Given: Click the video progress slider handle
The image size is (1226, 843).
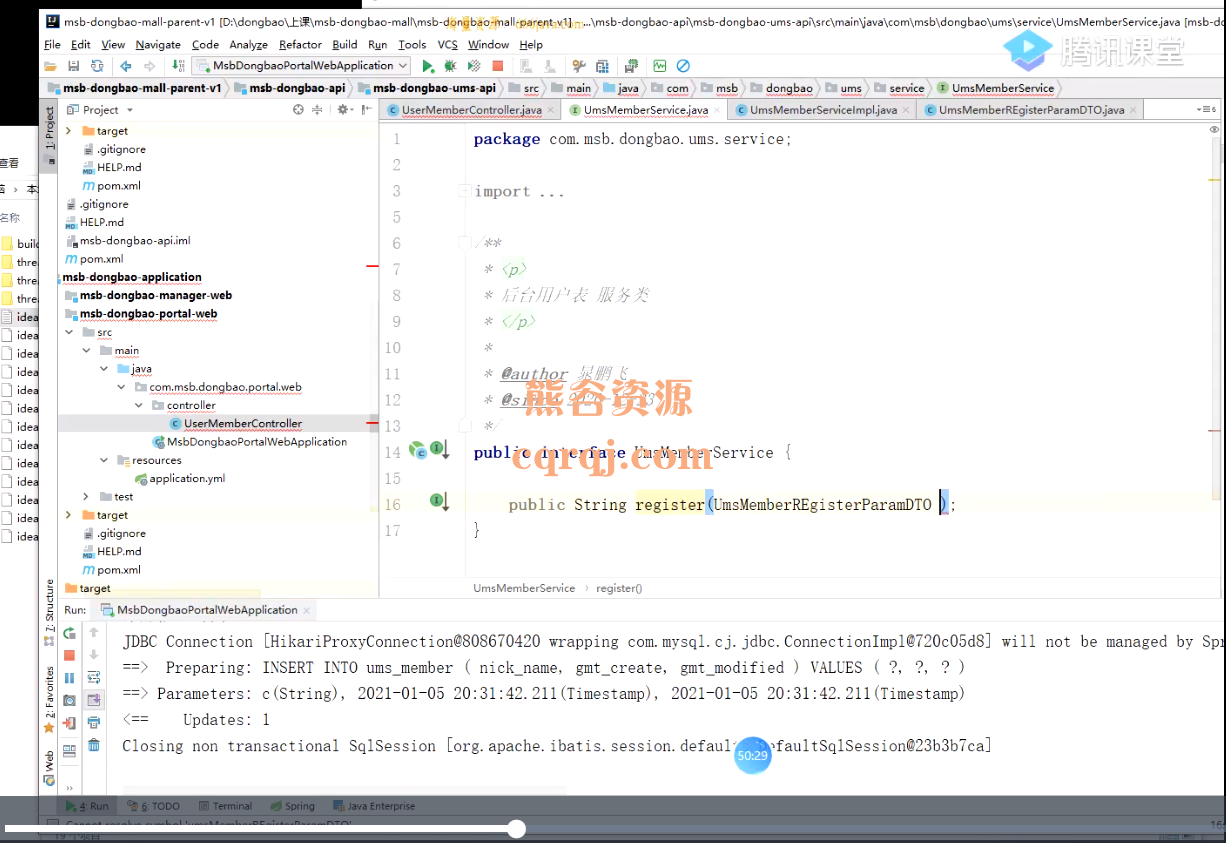Looking at the screenshot, I should click(x=516, y=828).
